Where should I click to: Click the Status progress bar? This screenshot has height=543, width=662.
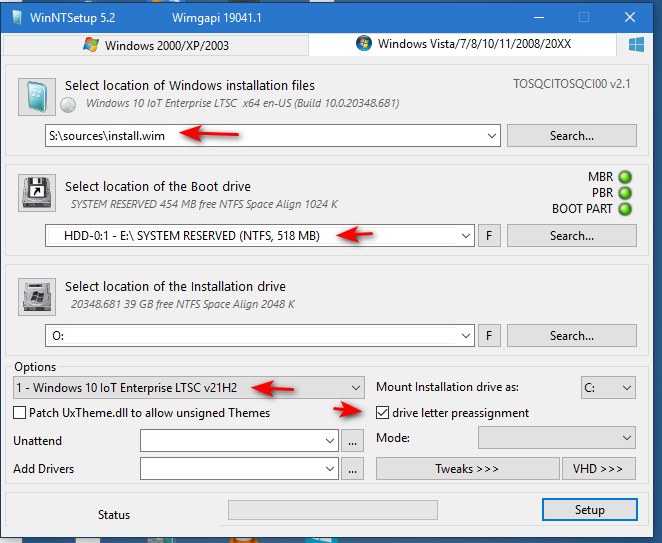tap(333, 510)
